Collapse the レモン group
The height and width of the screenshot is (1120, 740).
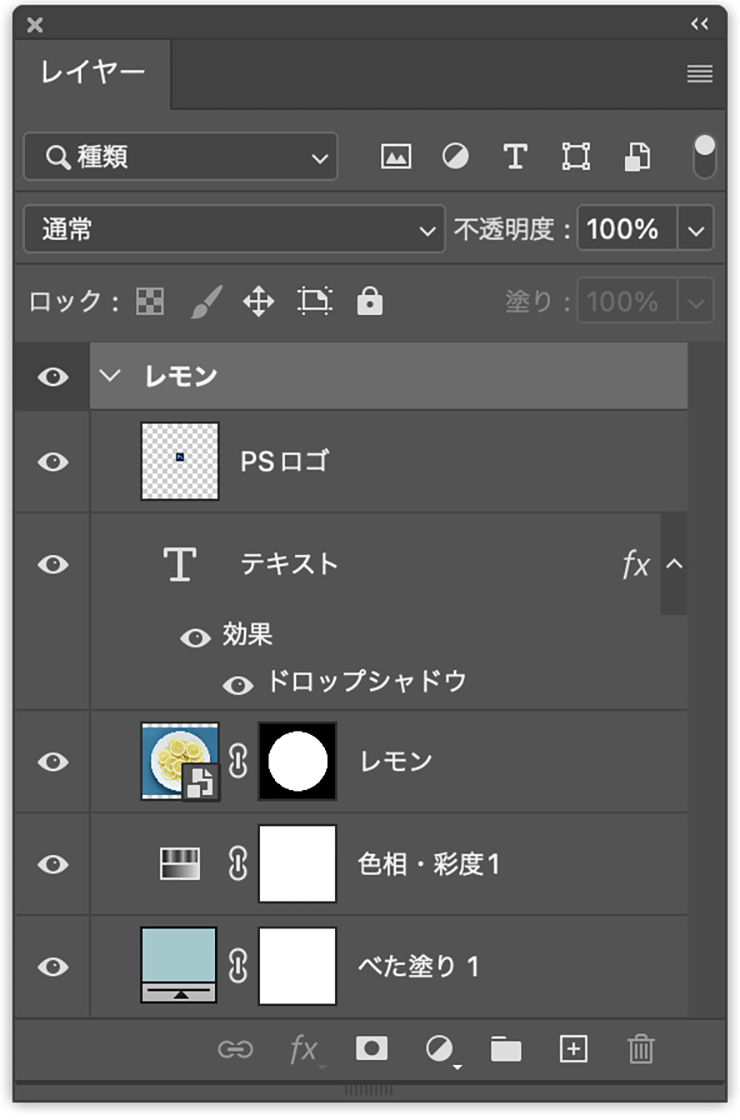tap(110, 377)
